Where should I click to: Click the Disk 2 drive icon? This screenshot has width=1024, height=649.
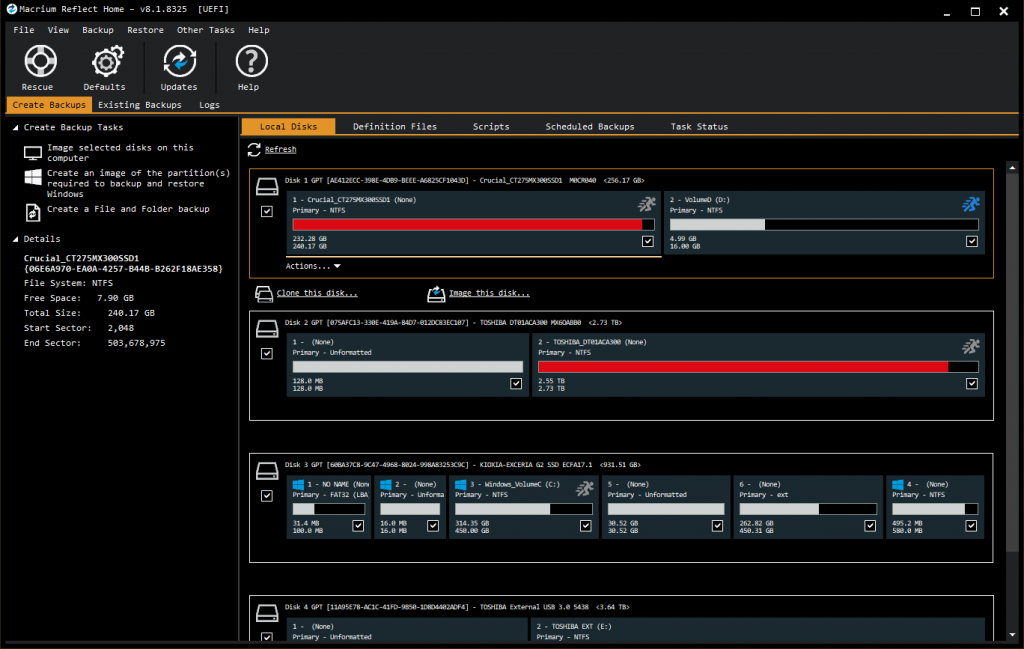267,329
